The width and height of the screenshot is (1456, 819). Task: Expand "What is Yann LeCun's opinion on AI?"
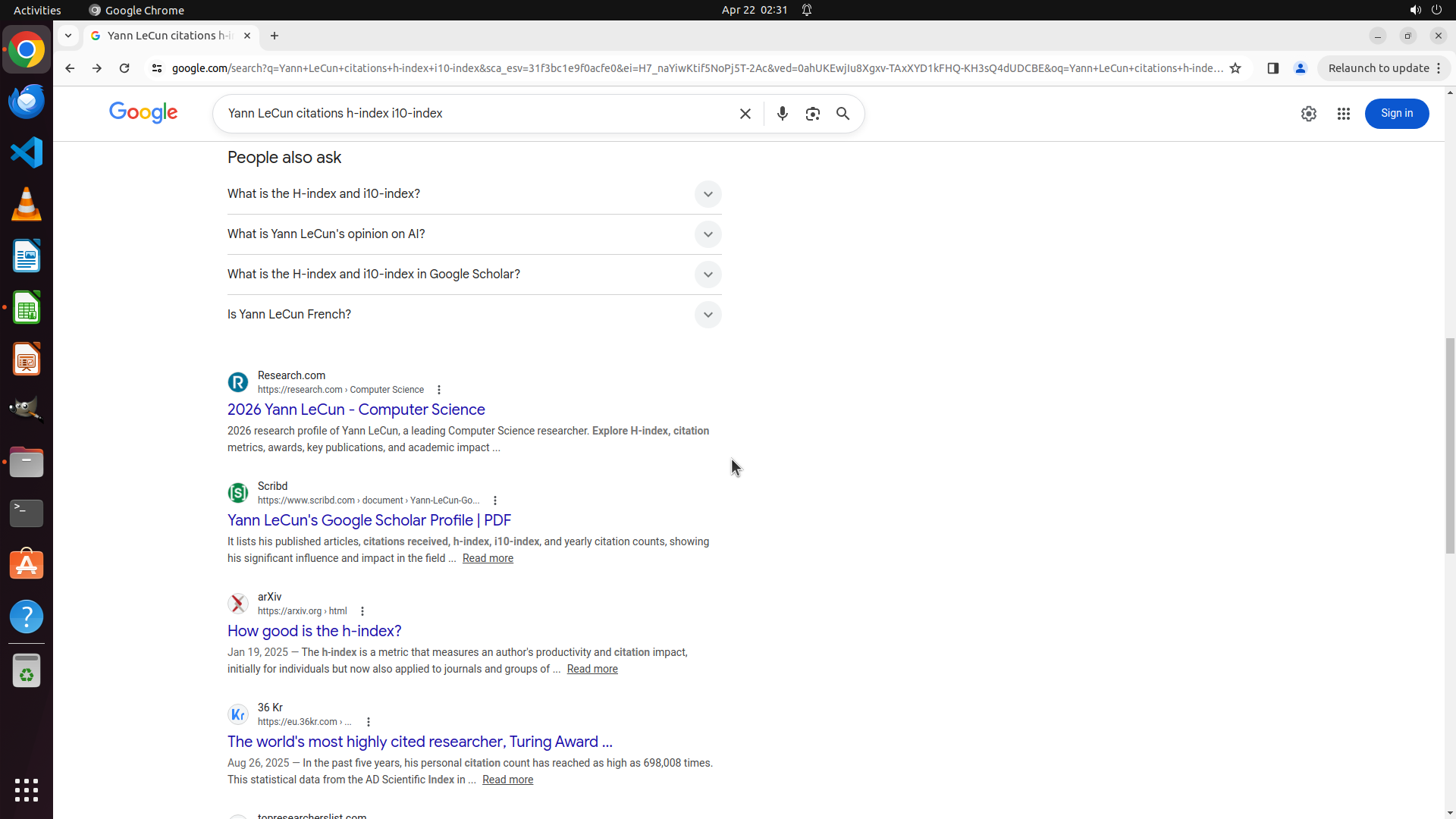(x=707, y=234)
